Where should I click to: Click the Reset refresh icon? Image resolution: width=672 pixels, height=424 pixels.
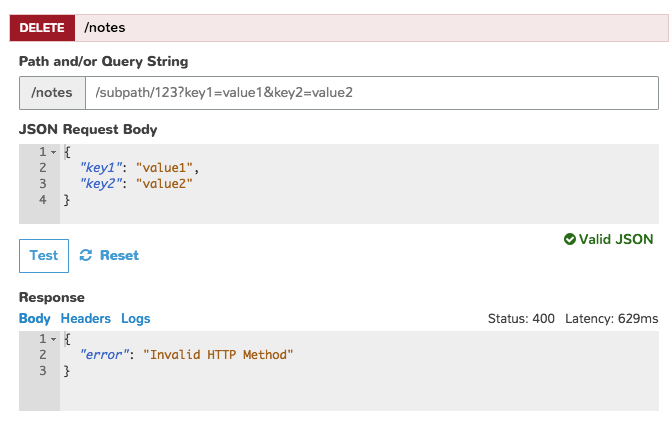coord(85,255)
